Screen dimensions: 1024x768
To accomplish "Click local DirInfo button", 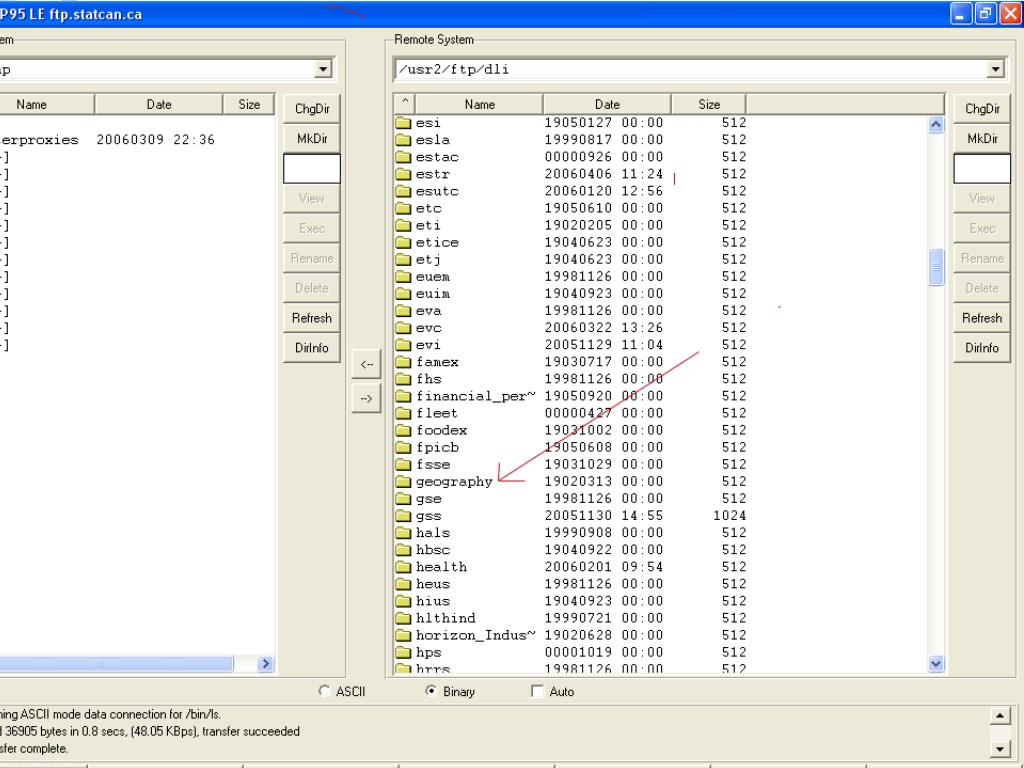I will [x=312, y=348].
